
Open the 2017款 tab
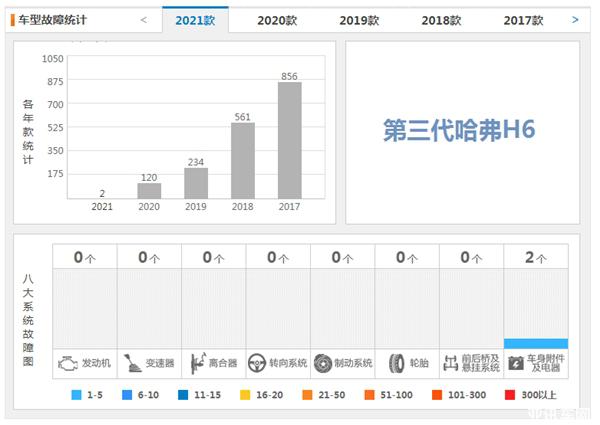point(523,20)
